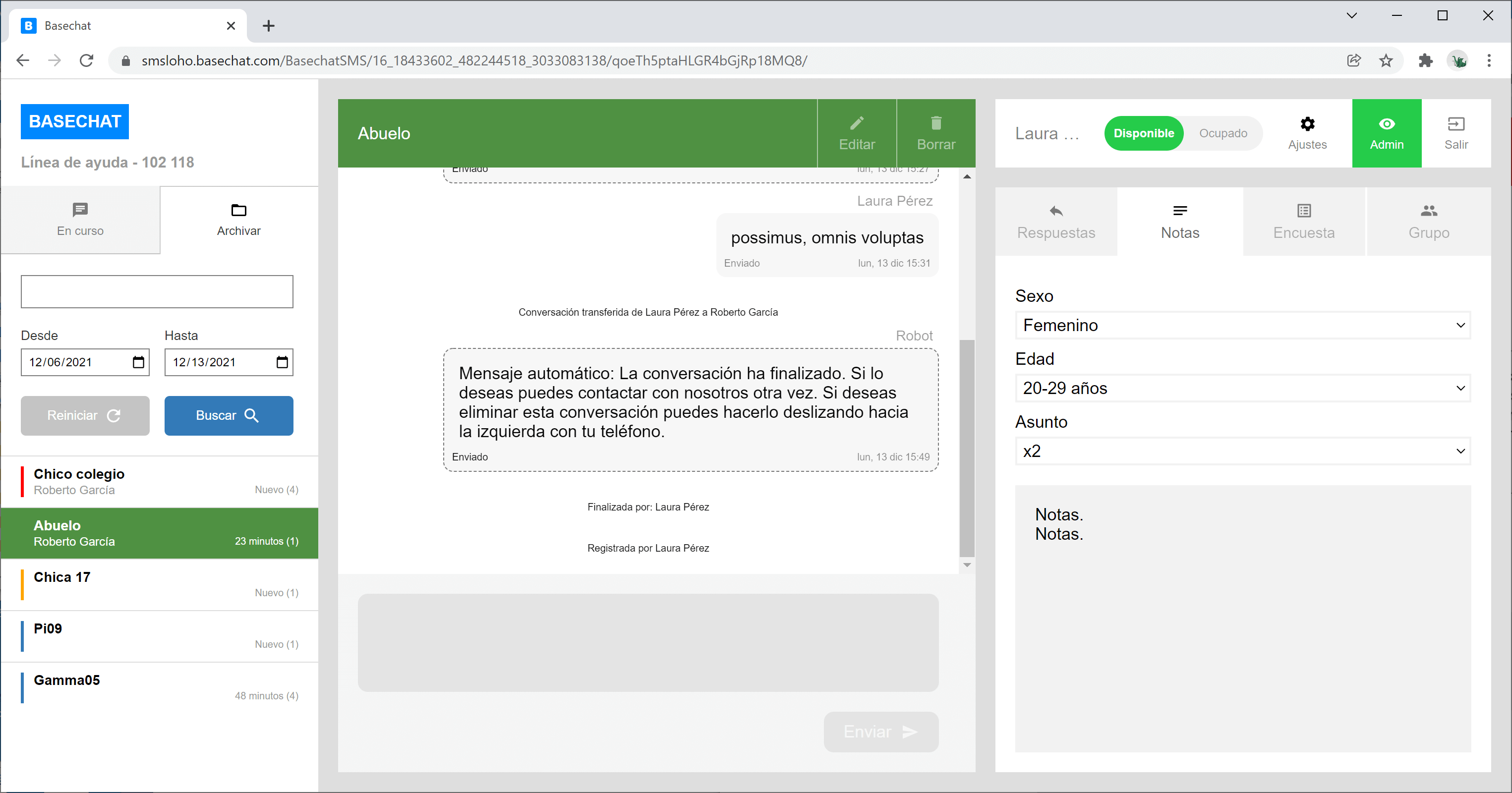Switch to the Encuesta tab
This screenshot has height=793, width=1512.
(1303, 222)
